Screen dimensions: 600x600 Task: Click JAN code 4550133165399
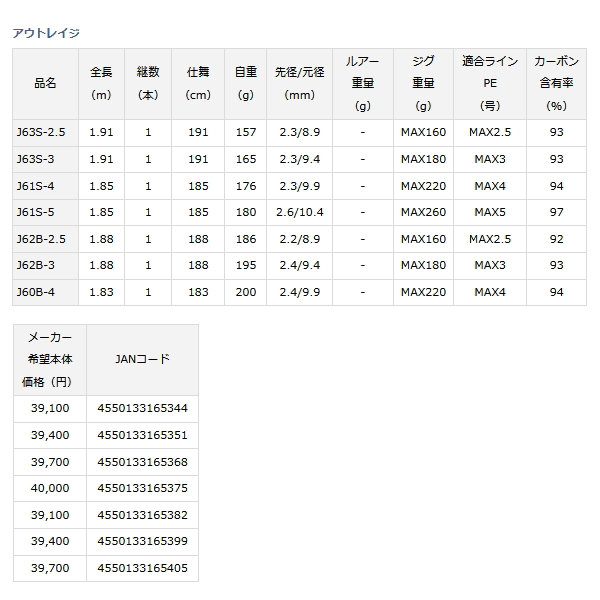tap(142, 542)
